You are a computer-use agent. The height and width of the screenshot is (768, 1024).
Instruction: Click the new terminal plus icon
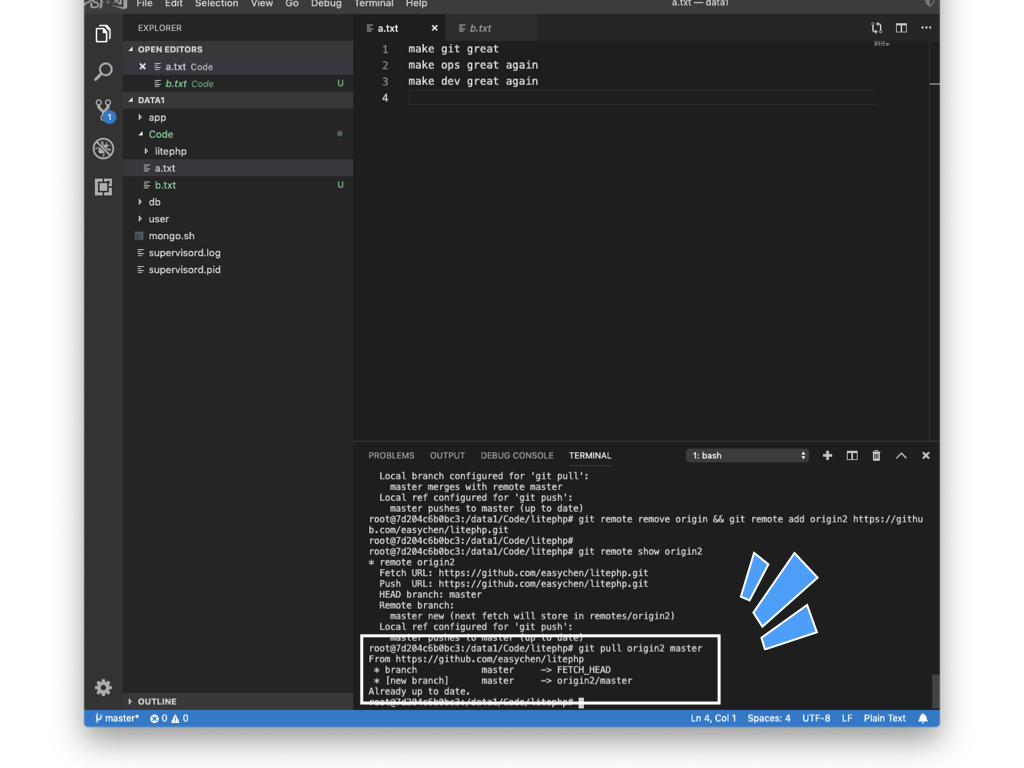[827, 456]
